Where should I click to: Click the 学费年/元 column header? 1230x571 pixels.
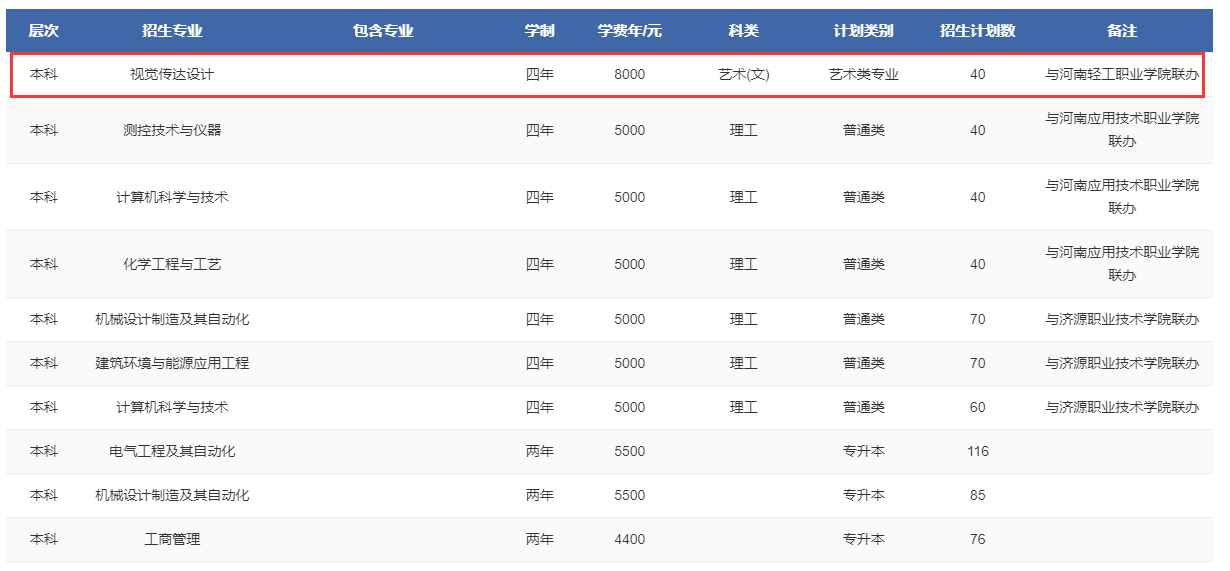point(630,31)
